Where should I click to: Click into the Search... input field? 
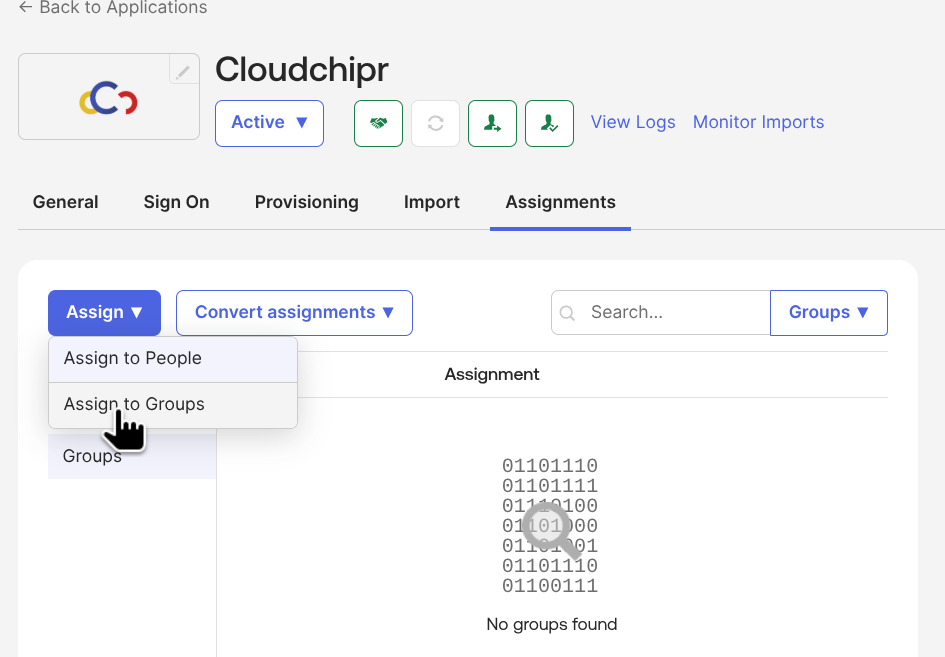pyautogui.click(x=661, y=313)
